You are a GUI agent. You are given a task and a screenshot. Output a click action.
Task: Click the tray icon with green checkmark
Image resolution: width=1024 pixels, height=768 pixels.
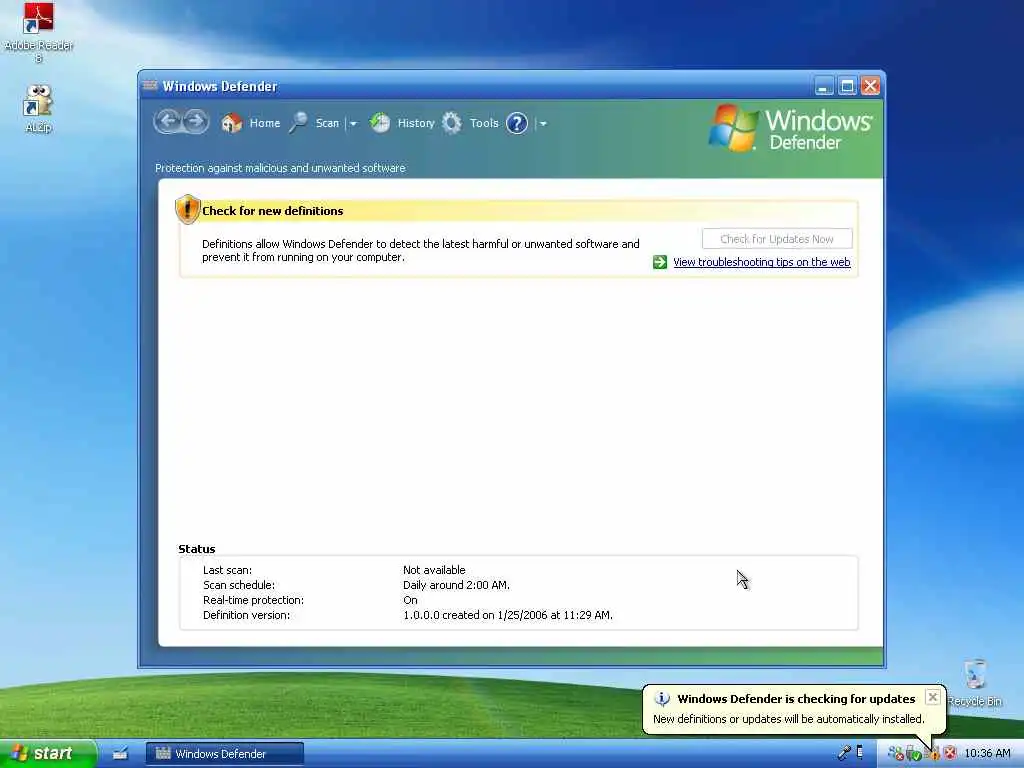914,754
